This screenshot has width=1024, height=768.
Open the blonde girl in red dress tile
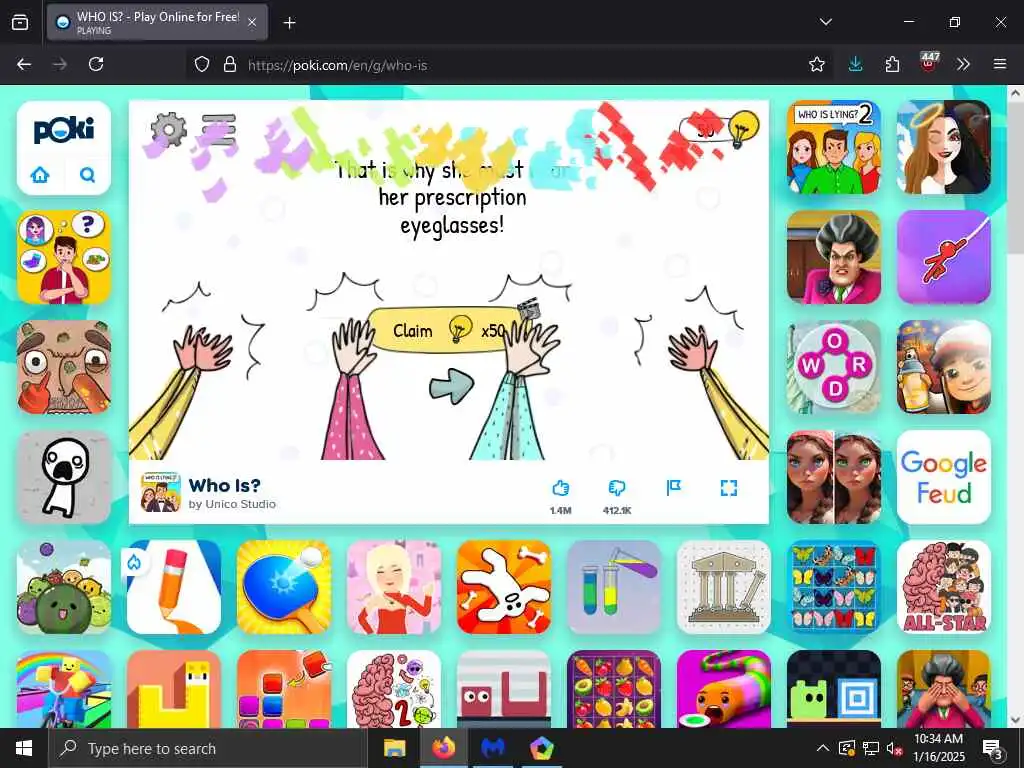point(394,586)
